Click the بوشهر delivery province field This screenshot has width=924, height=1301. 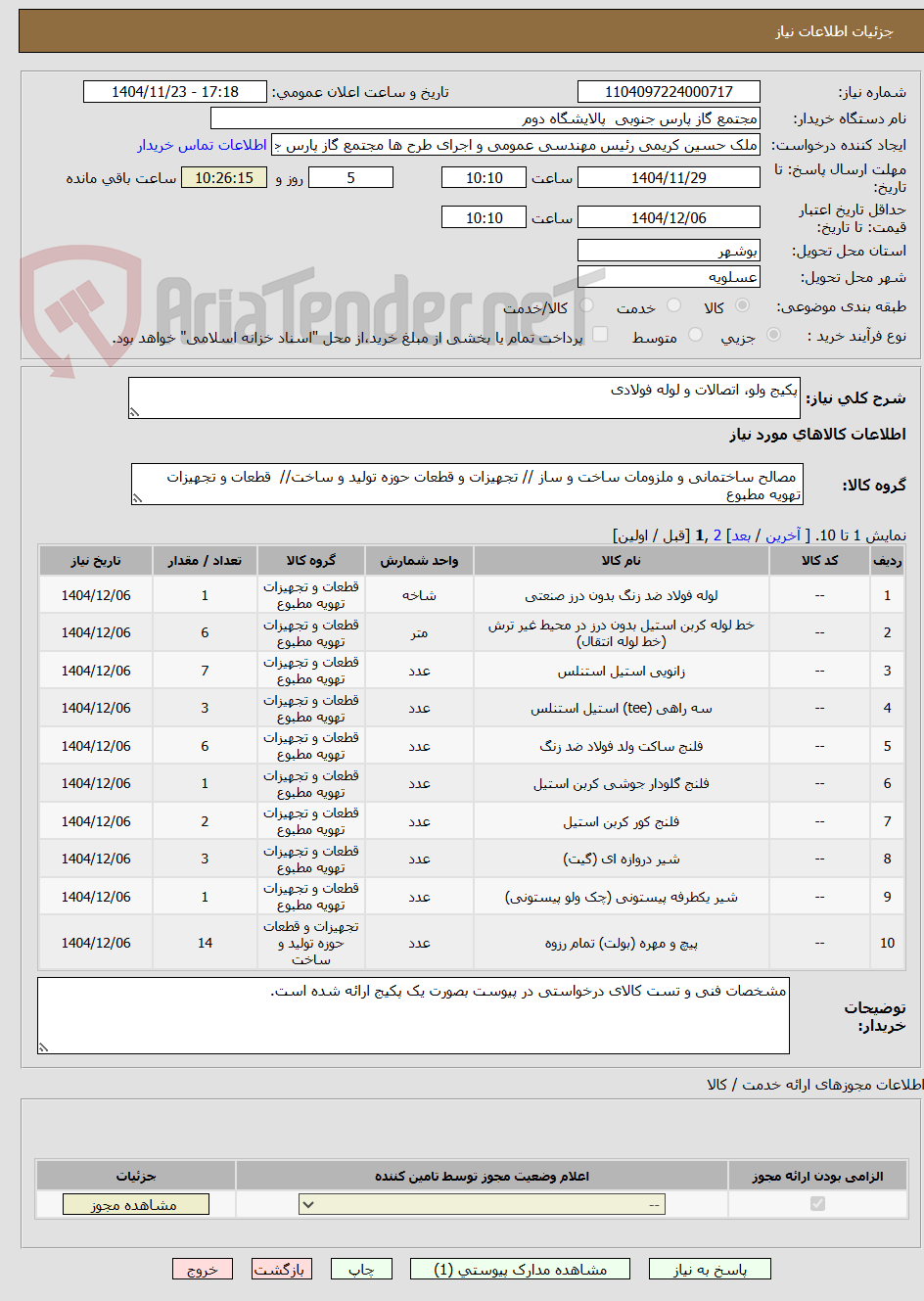click(x=669, y=251)
